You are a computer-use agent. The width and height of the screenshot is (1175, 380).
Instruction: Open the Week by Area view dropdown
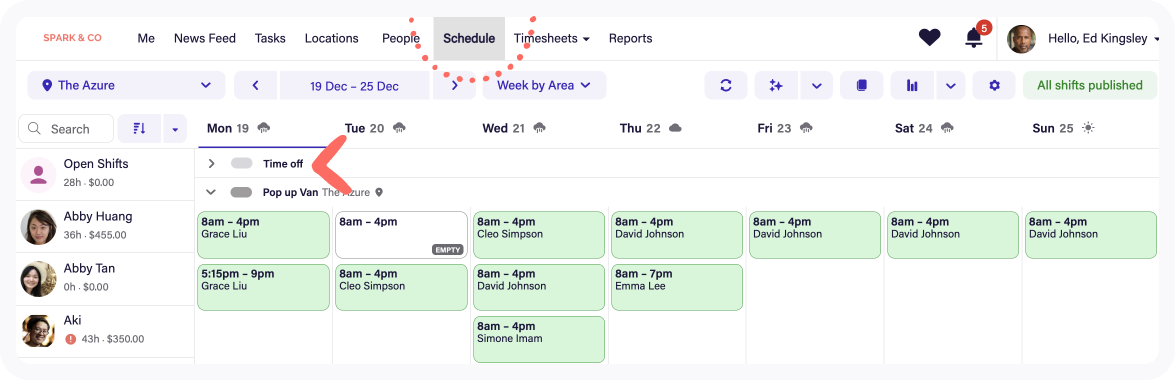pyautogui.click(x=544, y=85)
